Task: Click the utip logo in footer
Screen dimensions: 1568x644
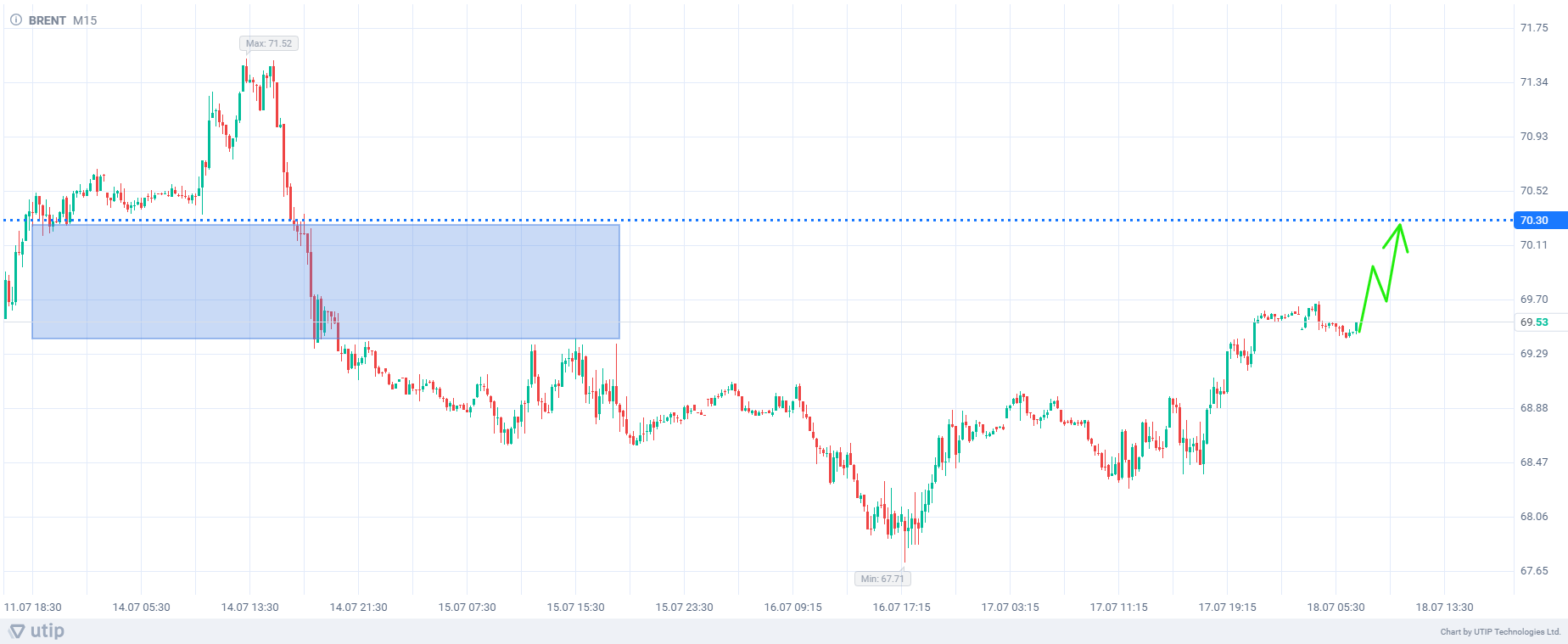Action: point(36,630)
